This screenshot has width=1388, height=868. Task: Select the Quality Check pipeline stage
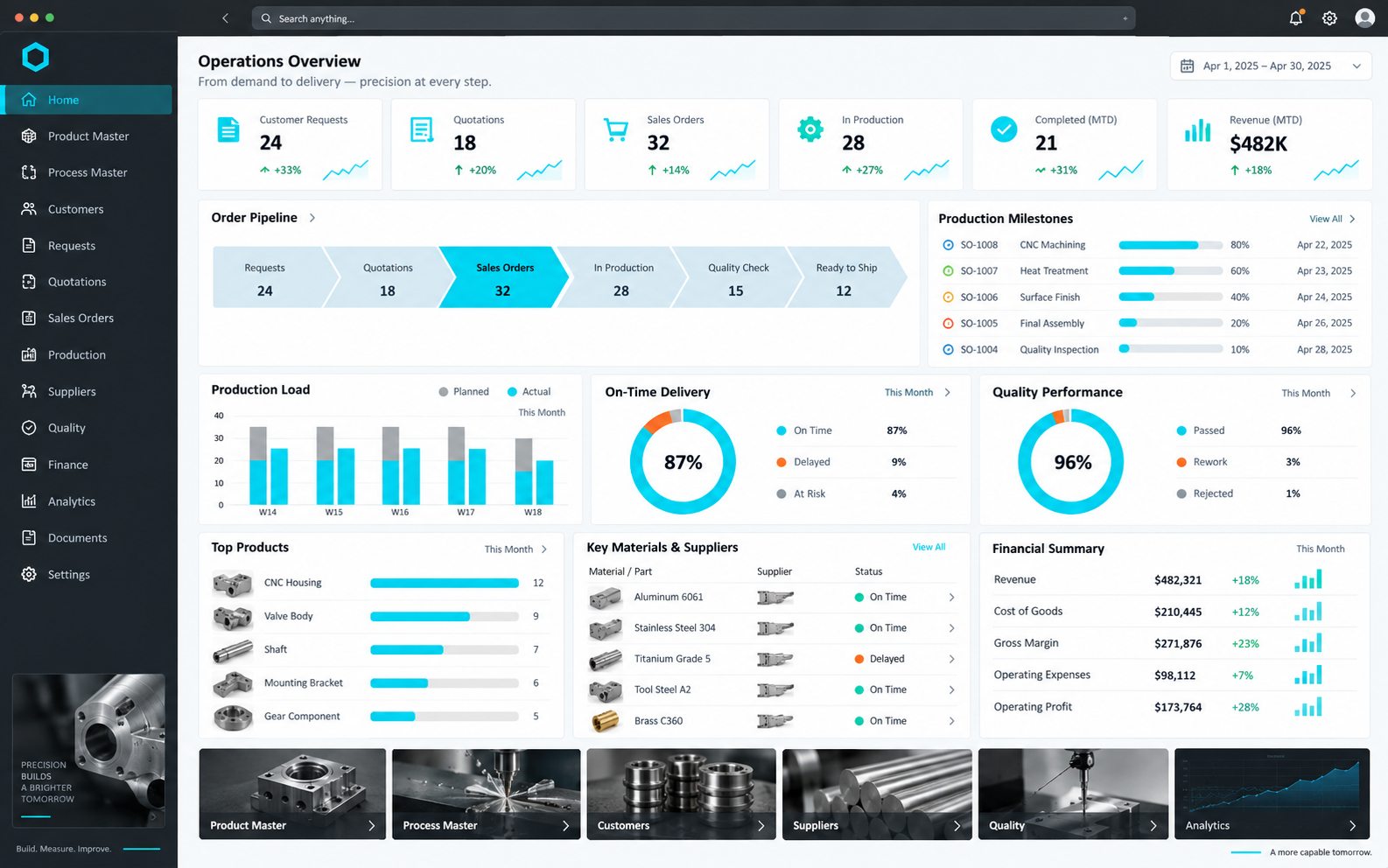(737, 277)
